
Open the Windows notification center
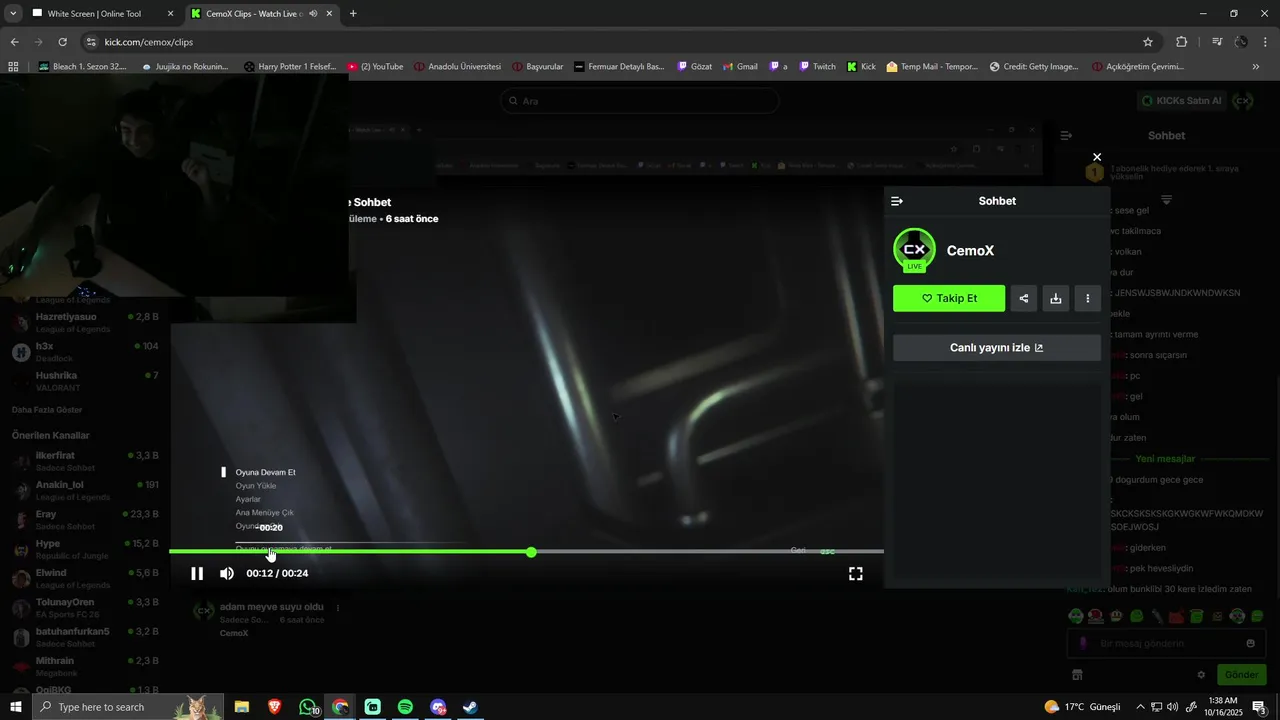[1259, 707]
